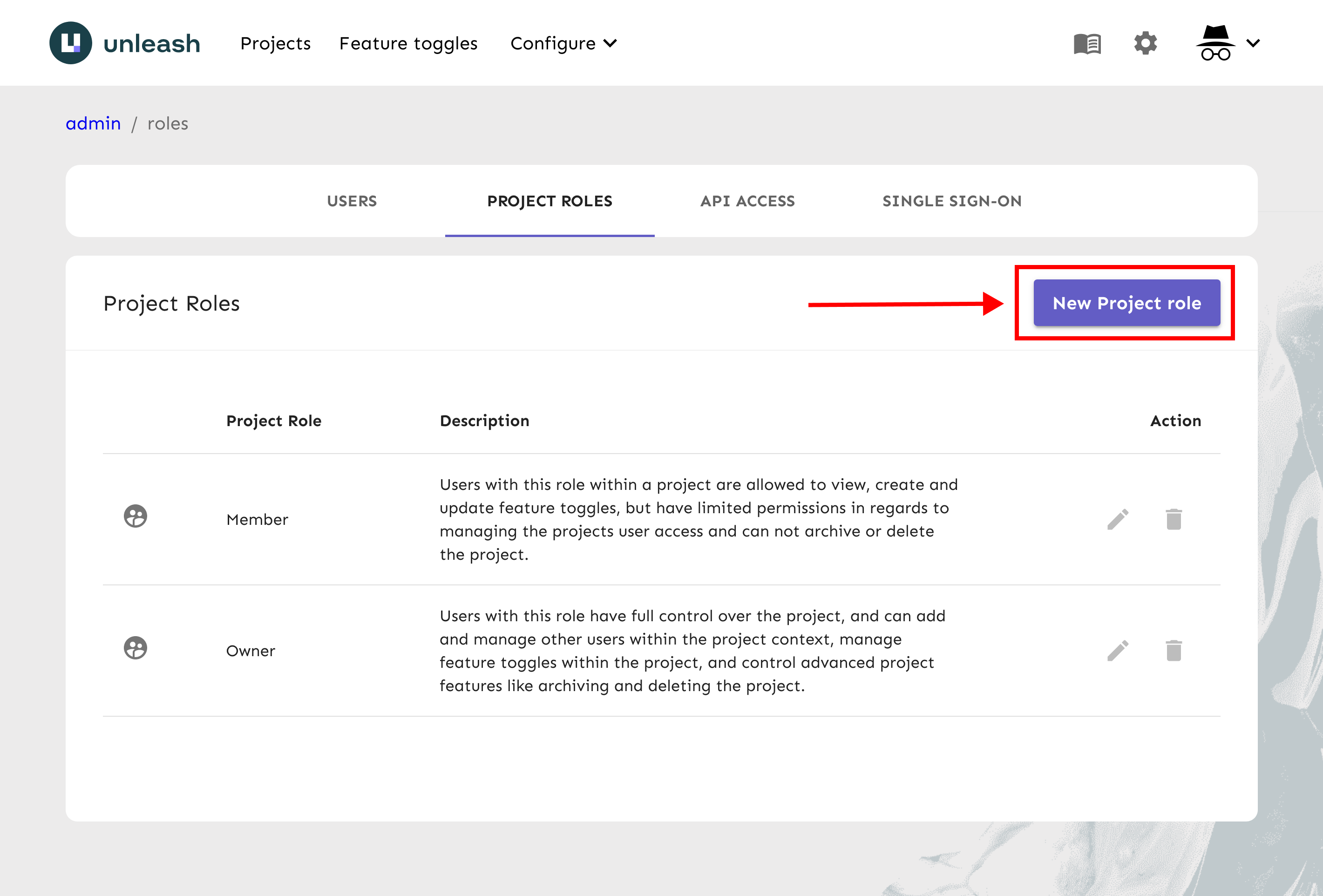Click the Member row role icon
This screenshot has height=896, width=1323.
(136, 516)
